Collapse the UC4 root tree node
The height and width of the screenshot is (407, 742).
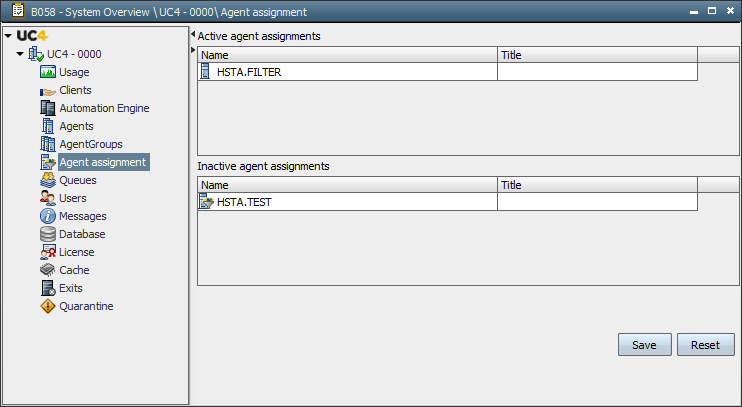(8, 36)
